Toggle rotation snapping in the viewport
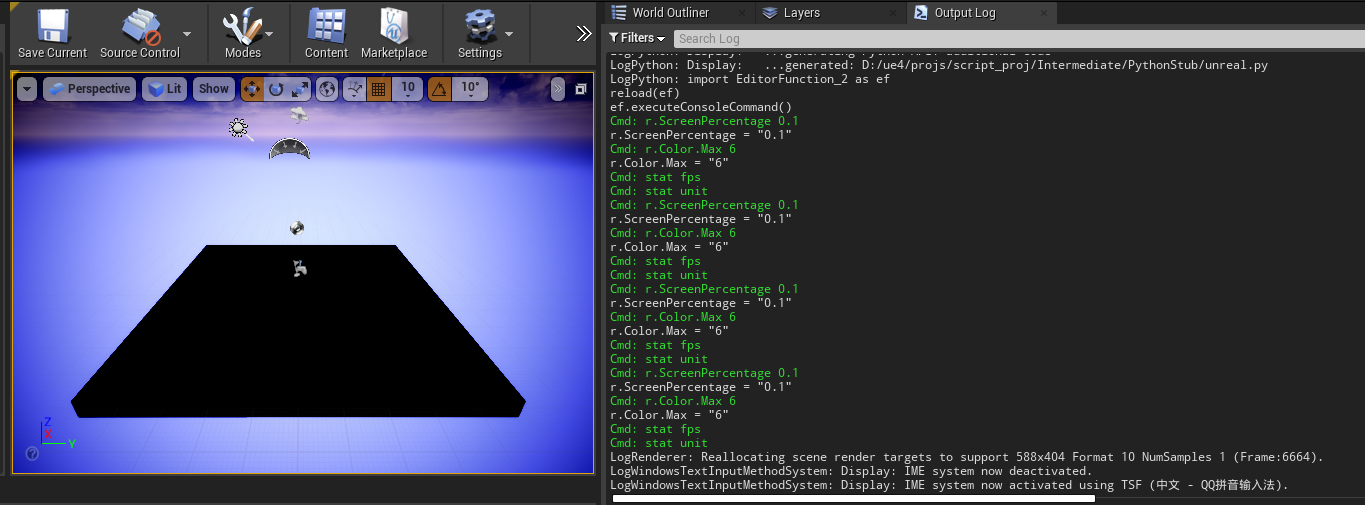The height and width of the screenshot is (505, 1365). click(x=440, y=89)
